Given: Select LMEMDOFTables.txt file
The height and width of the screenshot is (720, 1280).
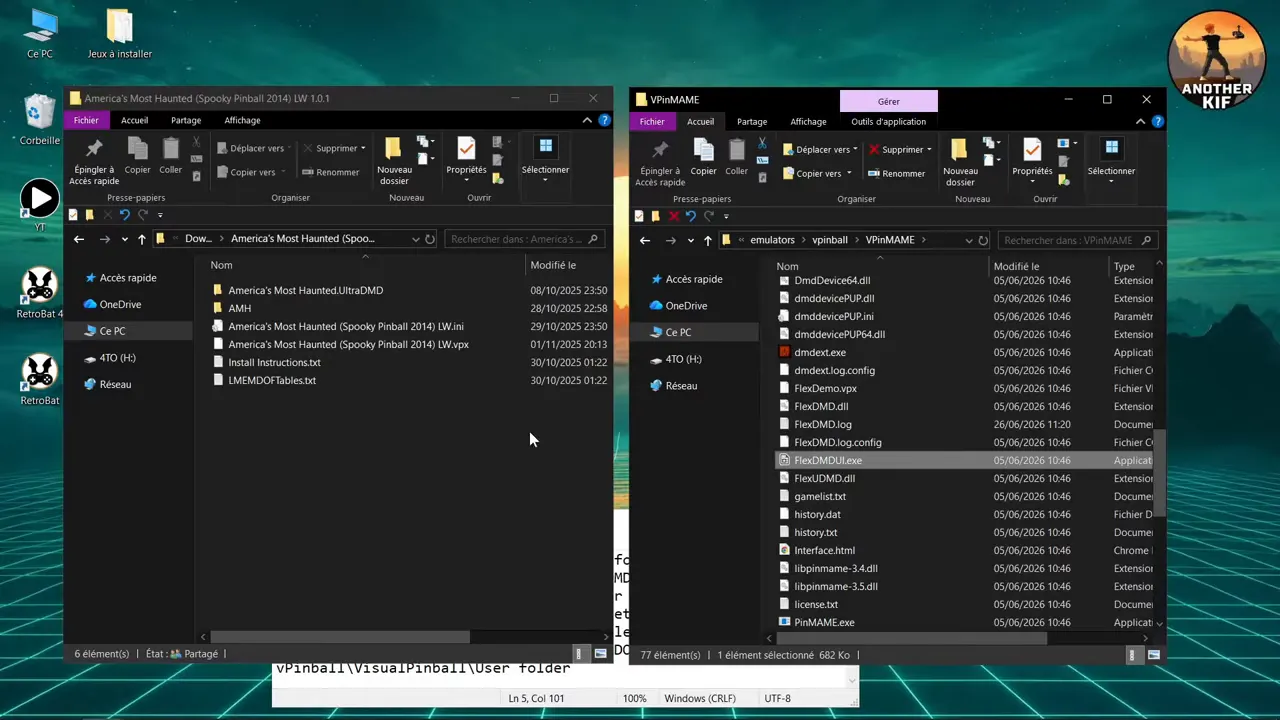Looking at the screenshot, I should coord(272,380).
